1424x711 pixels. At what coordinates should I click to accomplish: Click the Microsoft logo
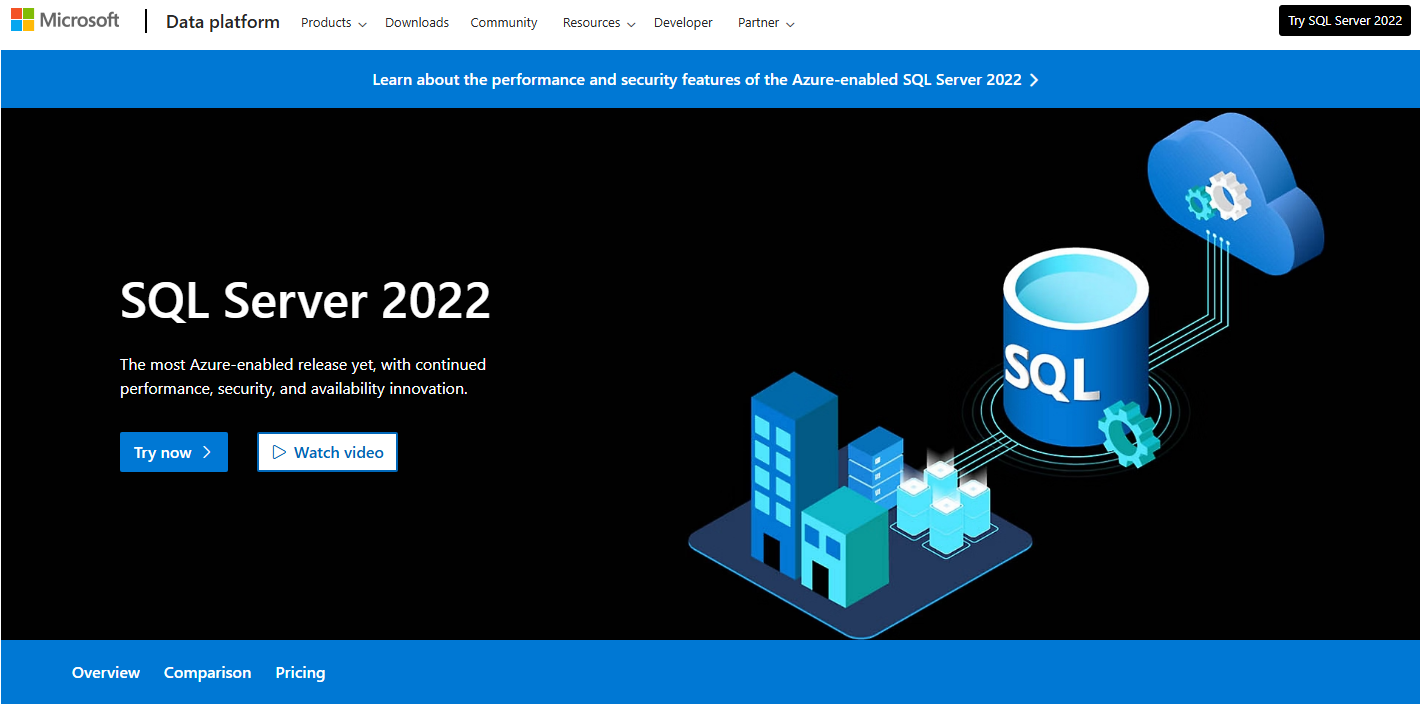click(x=65, y=21)
